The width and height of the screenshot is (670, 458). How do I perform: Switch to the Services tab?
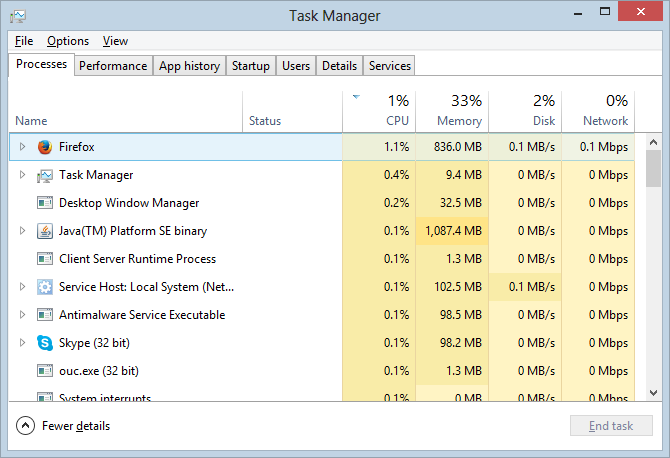point(390,66)
